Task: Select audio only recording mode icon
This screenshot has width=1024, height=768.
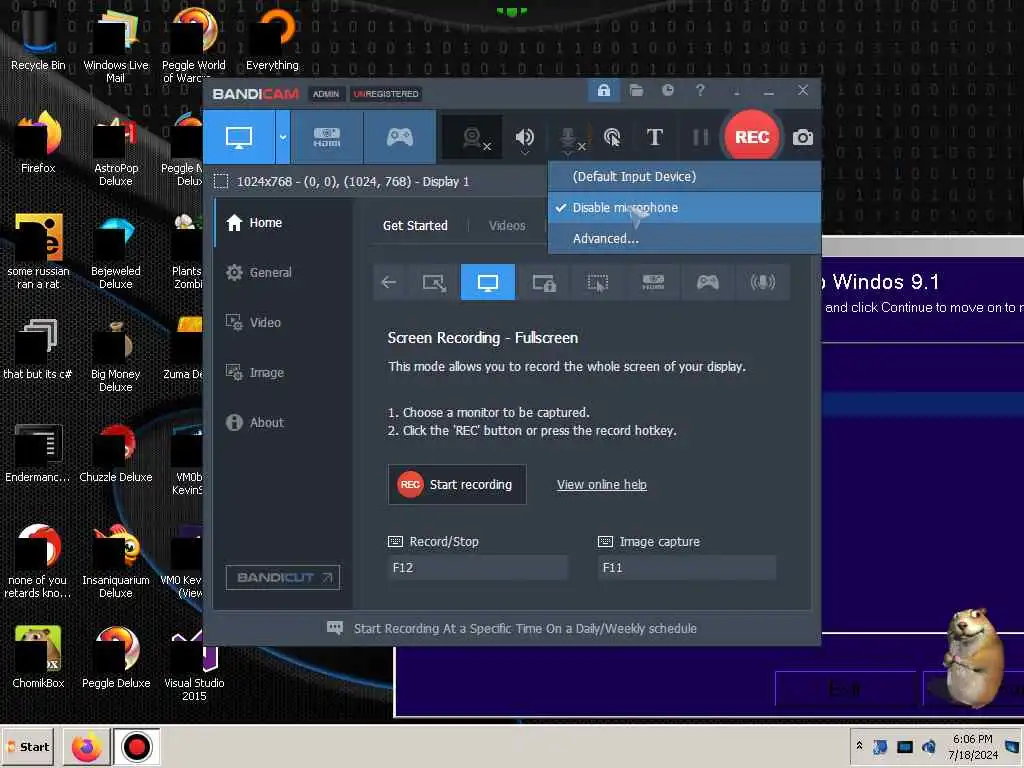Action: click(762, 282)
